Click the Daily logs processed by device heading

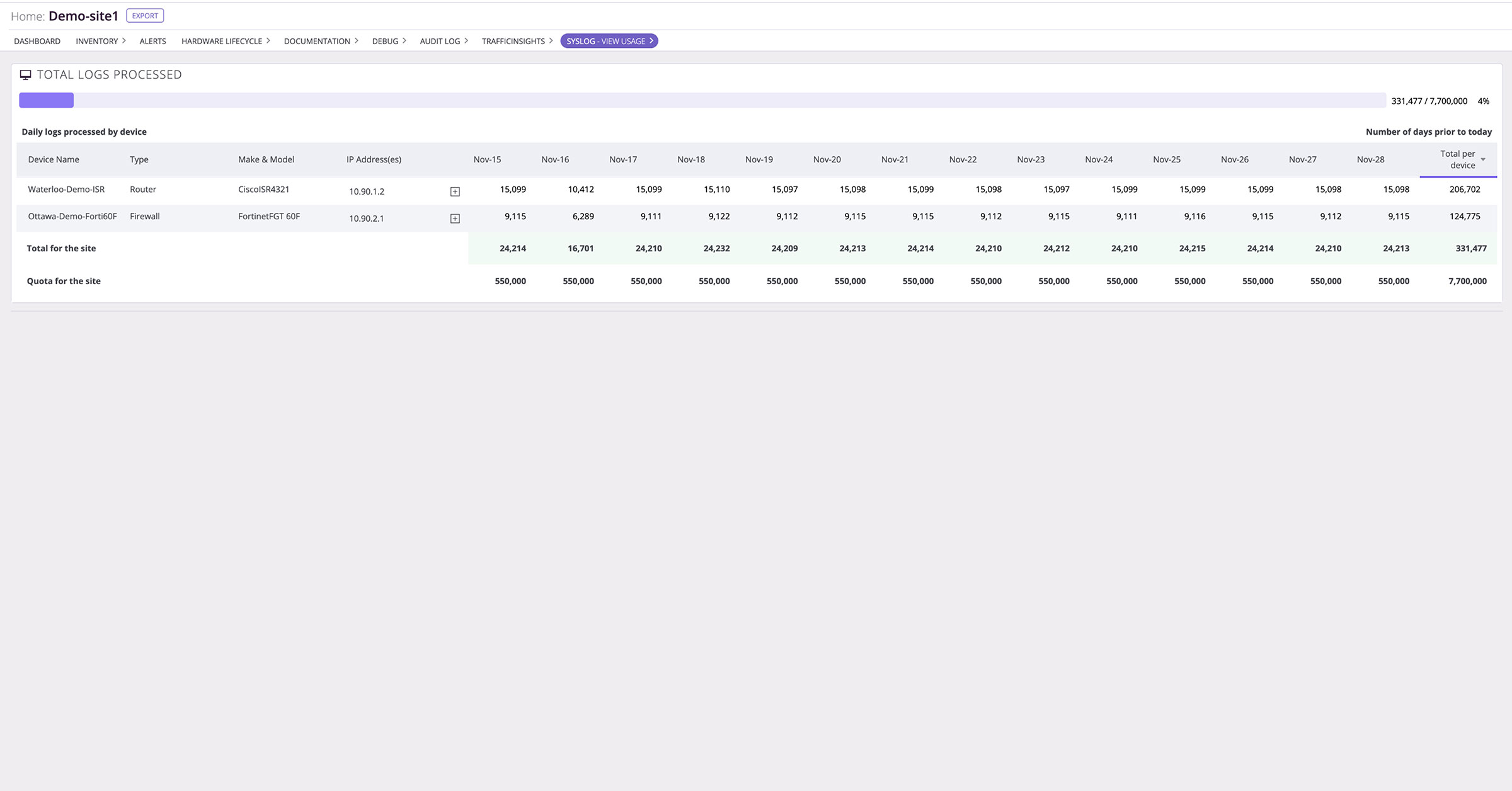tap(84, 132)
